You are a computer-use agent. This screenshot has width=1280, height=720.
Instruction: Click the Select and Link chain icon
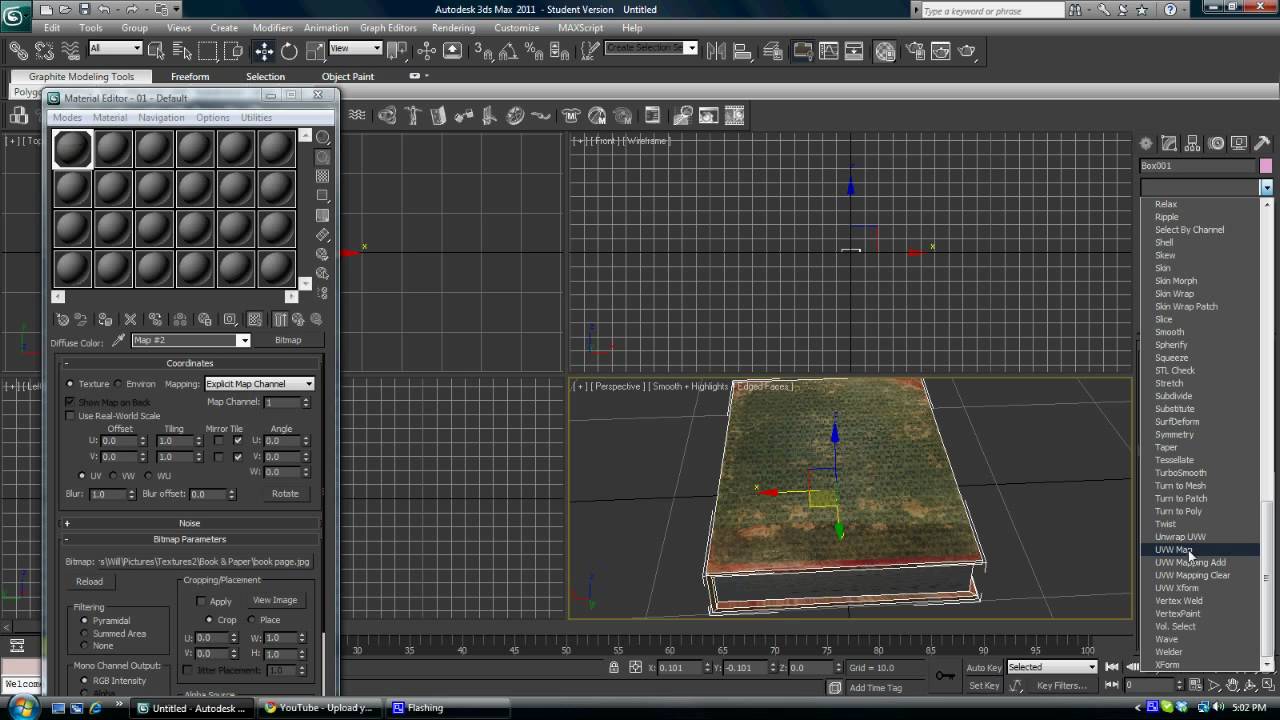[x=19, y=51]
